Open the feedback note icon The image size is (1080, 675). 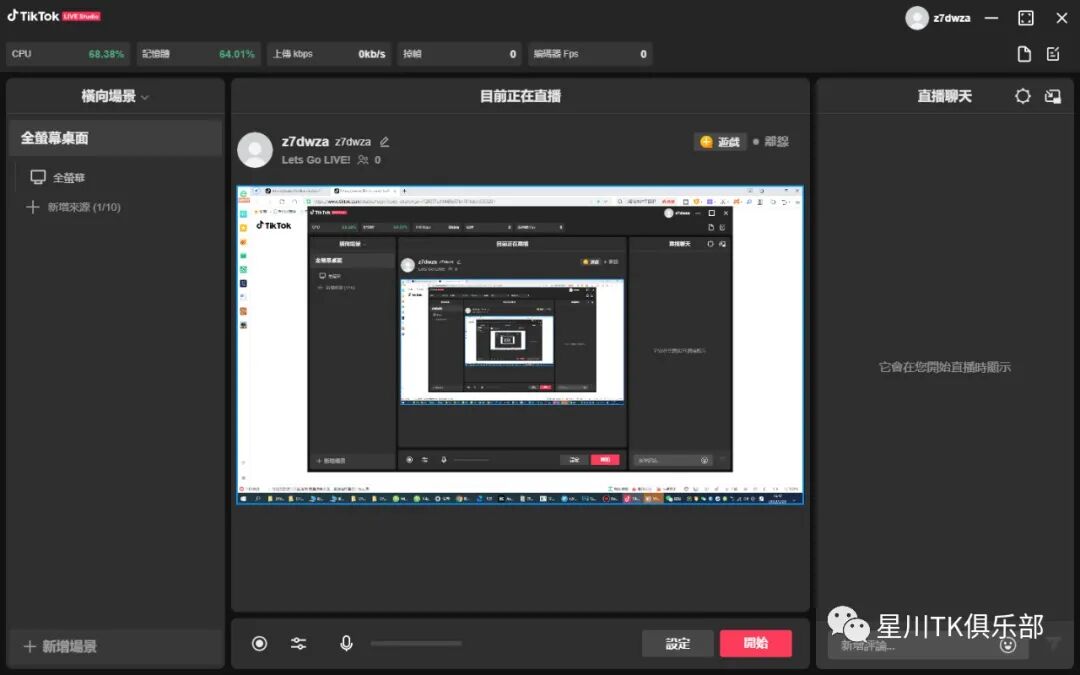pos(1053,54)
